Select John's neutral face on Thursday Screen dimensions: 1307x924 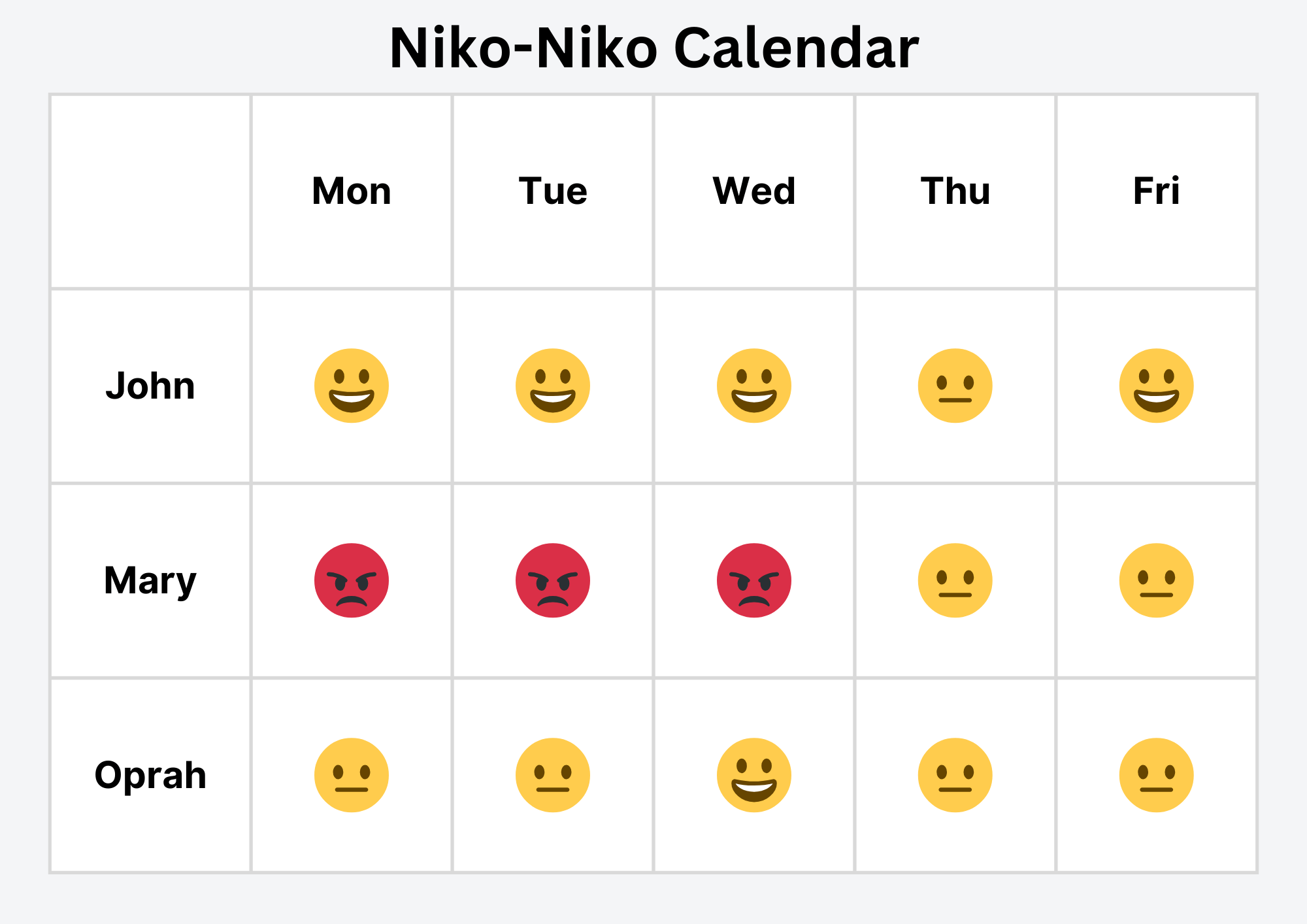point(955,386)
